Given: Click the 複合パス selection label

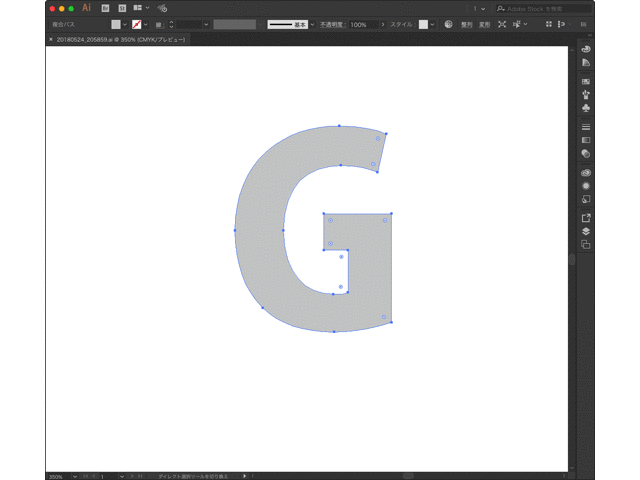Looking at the screenshot, I should (63, 25).
